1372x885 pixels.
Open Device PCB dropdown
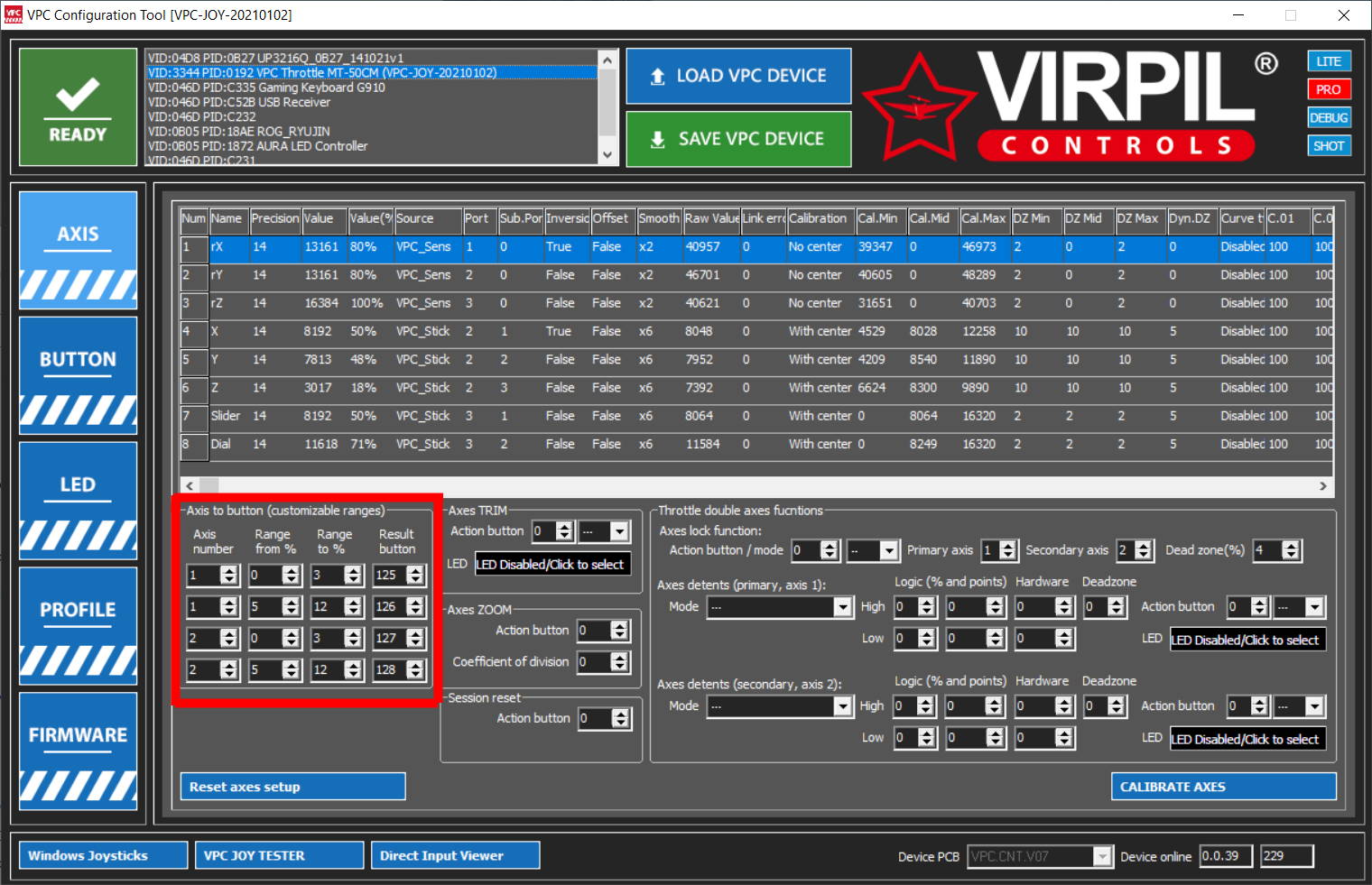pos(1102,856)
